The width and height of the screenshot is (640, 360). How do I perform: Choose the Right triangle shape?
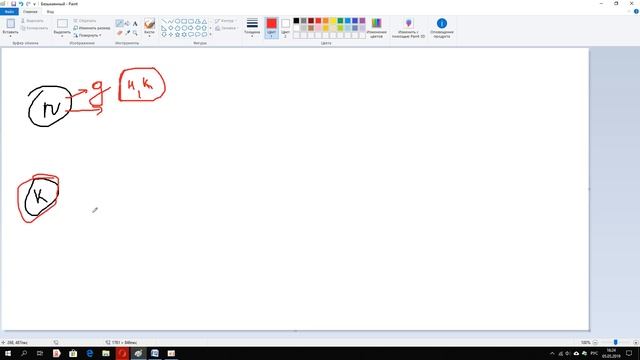164,28
